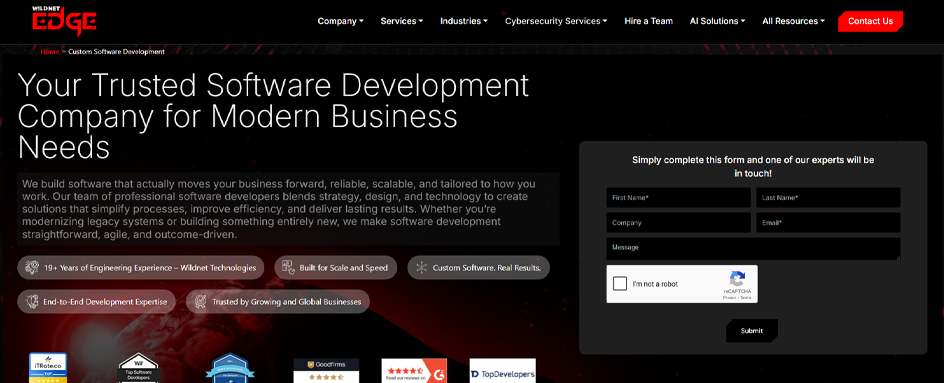This screenshot has width=944, height=383.
Task: Click the reCAPTCHA logo icon
Action: (738, 279)
